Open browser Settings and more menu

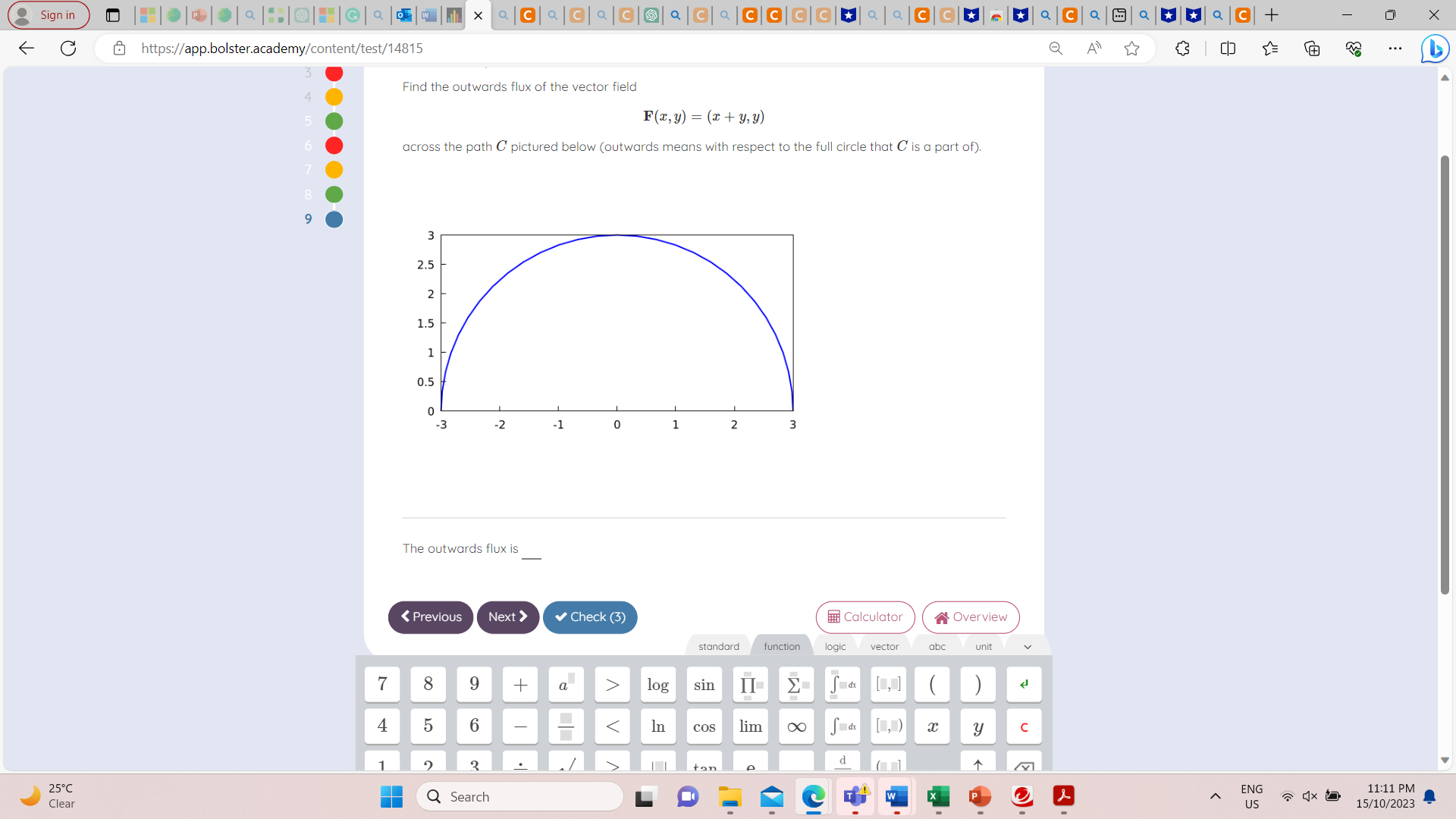(1395, 49)
